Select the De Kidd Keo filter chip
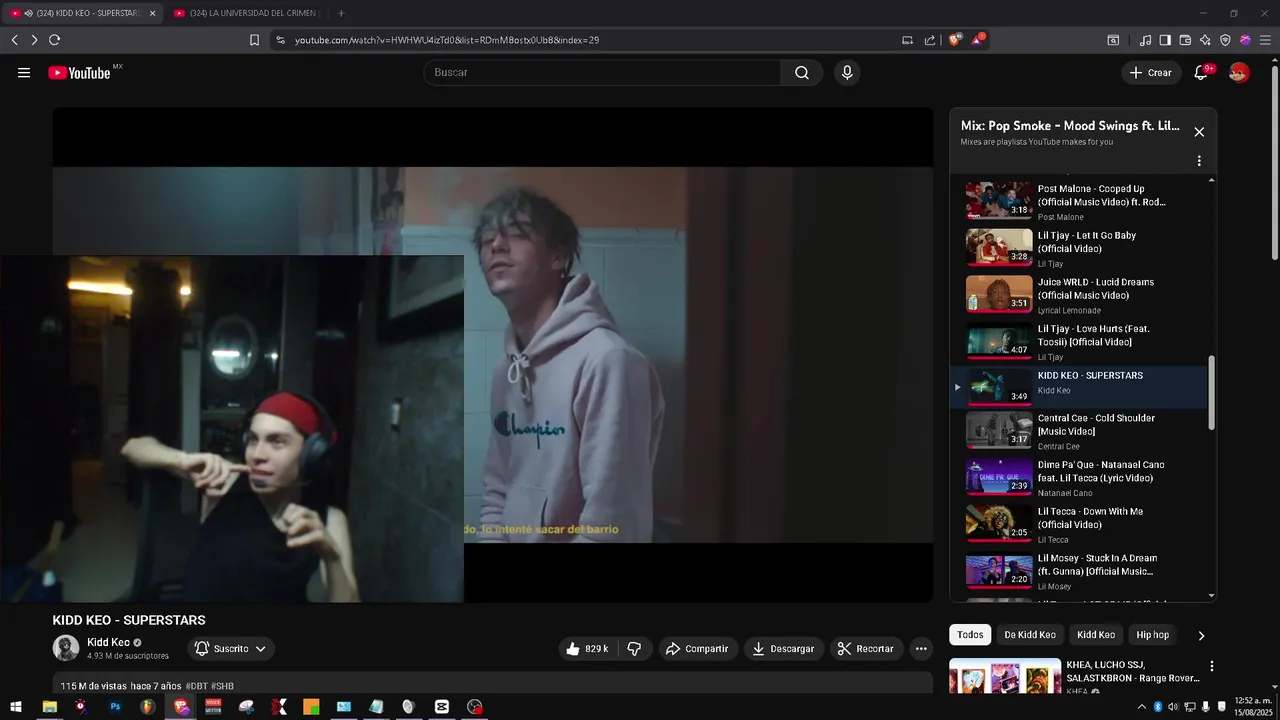Screen dimensions: 1280x720 pos(1030,635)
